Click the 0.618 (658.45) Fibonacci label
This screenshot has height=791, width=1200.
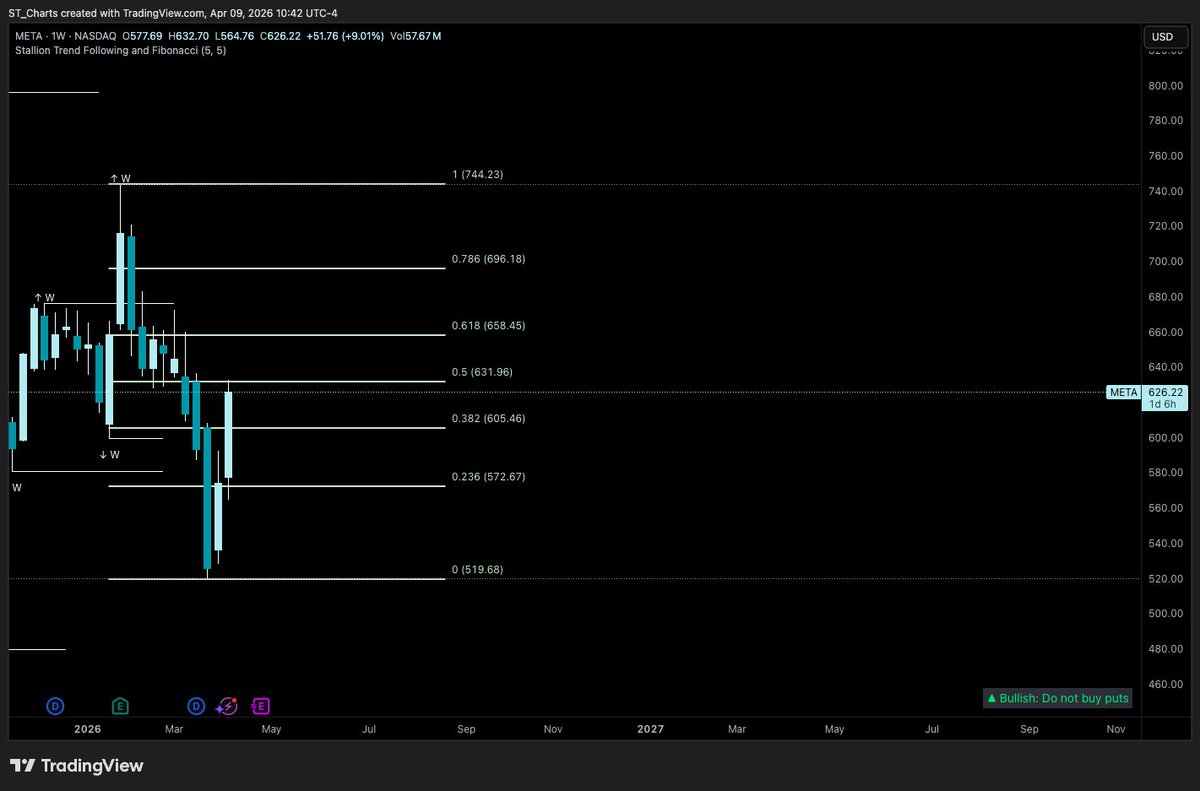[x=488, y=325]
